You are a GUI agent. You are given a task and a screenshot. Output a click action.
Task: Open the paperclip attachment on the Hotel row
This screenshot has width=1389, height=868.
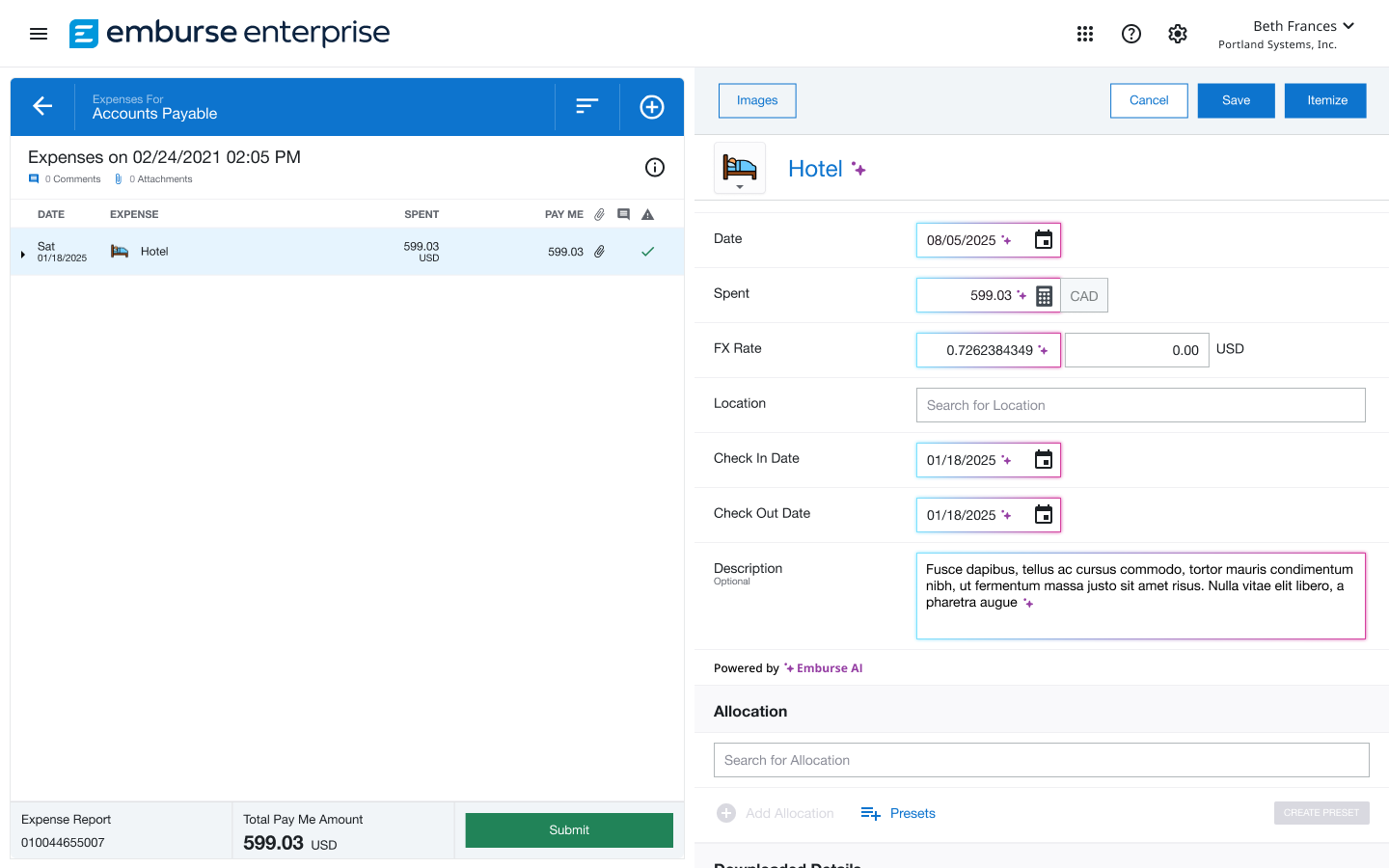(599, 251)
